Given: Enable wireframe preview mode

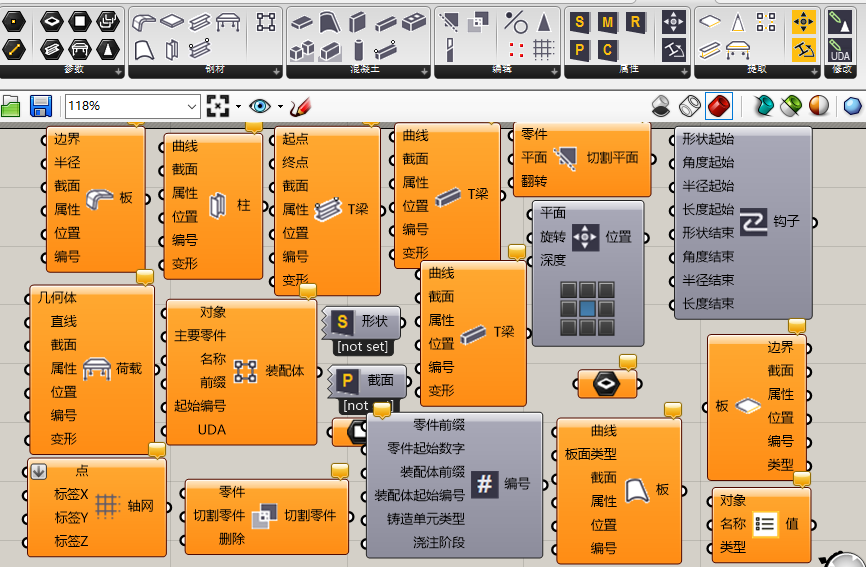Looking at the screenshot, I should (x=689, y=106).
